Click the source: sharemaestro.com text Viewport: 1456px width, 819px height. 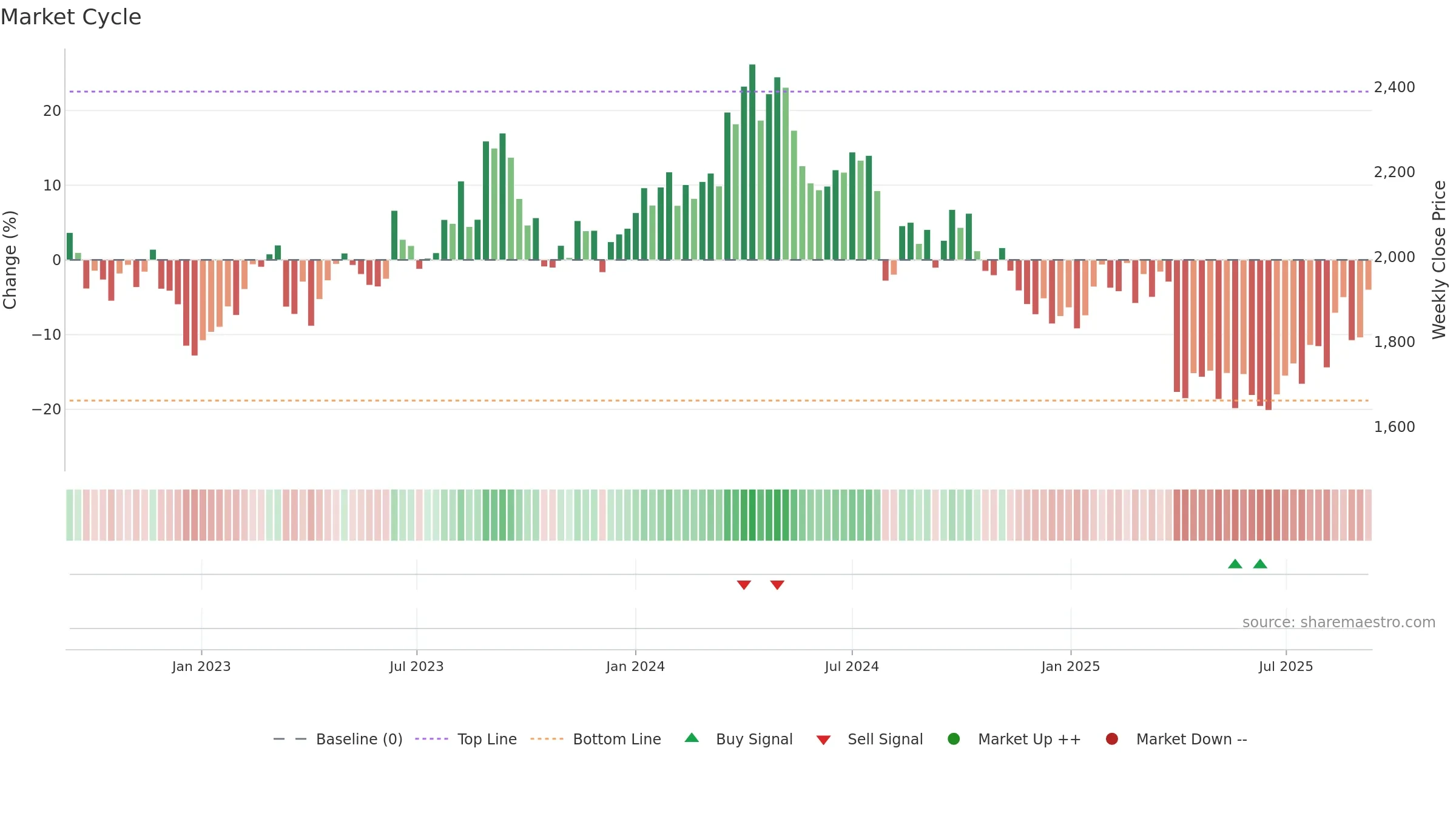(x=1339, y=622)
